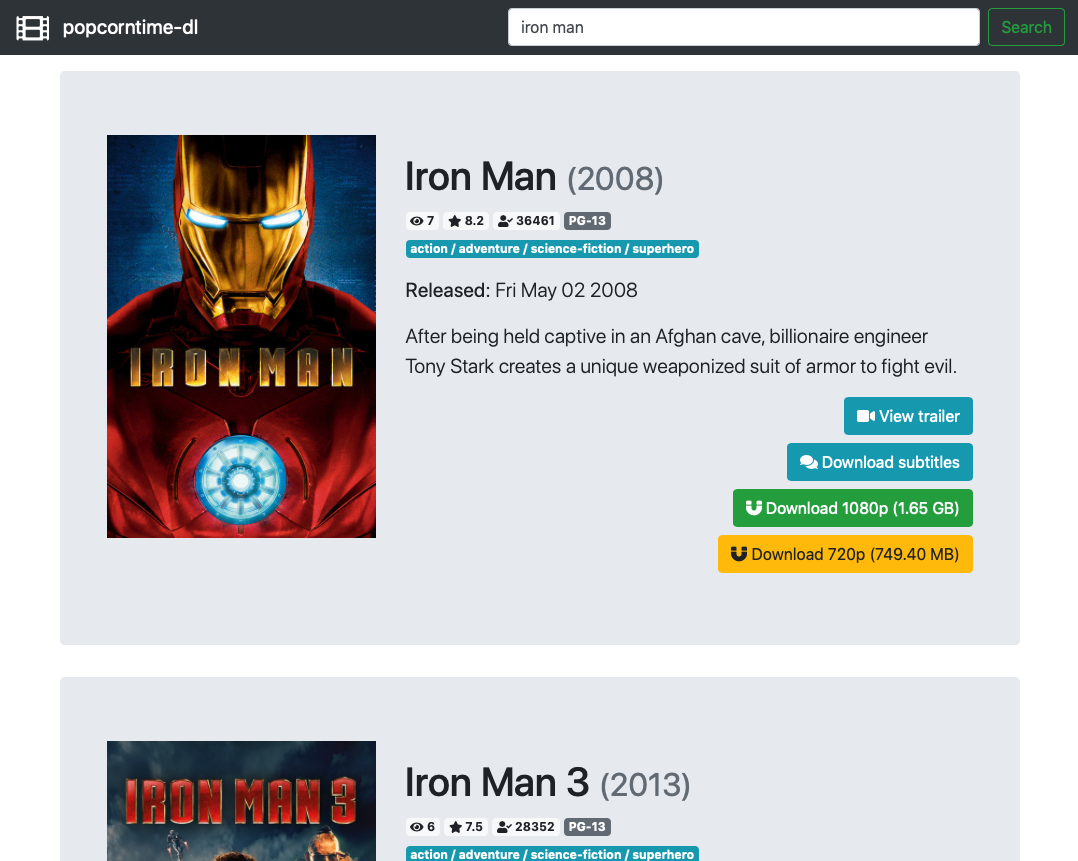Open the popcorntime-dl home link
Image resolution: width=1078 pixels, height=861 pixels.
click(x=130, y=28)
